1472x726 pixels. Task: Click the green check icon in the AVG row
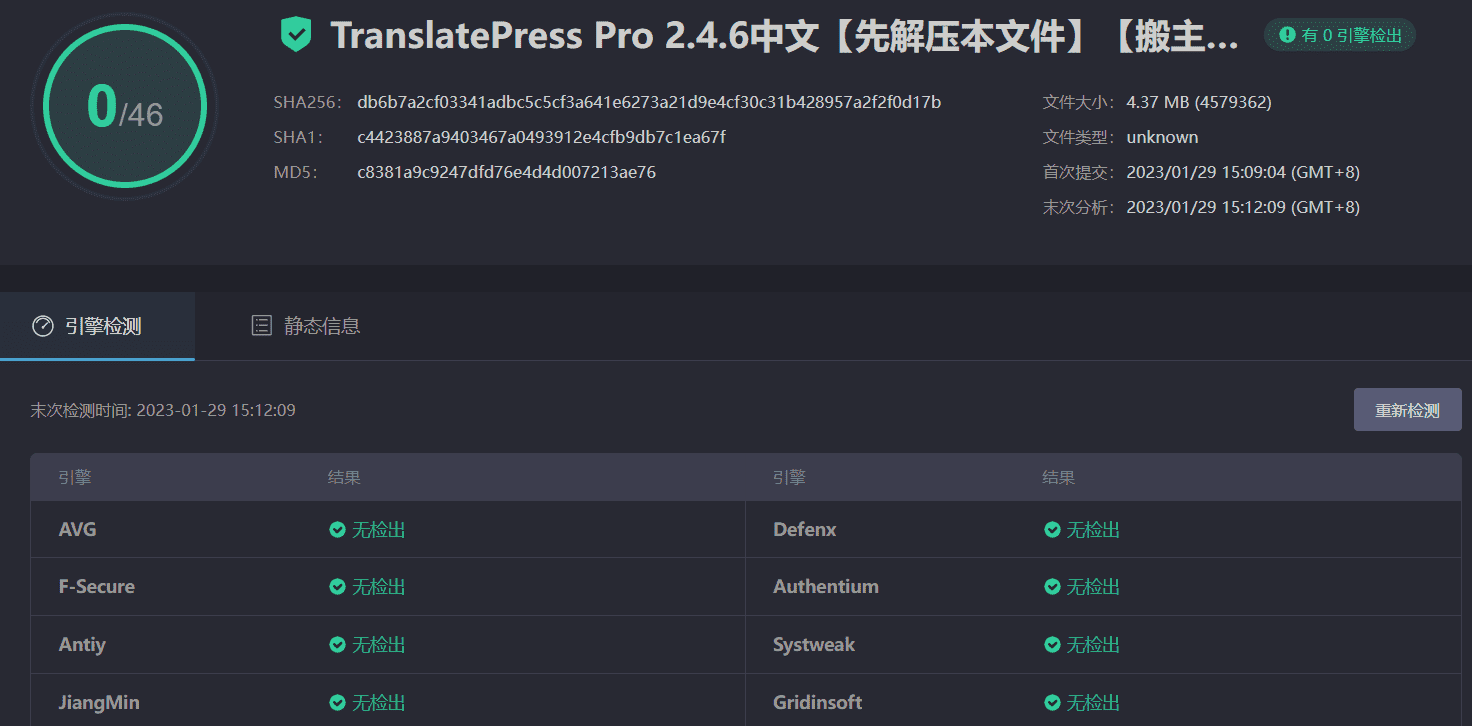point(338,530)
